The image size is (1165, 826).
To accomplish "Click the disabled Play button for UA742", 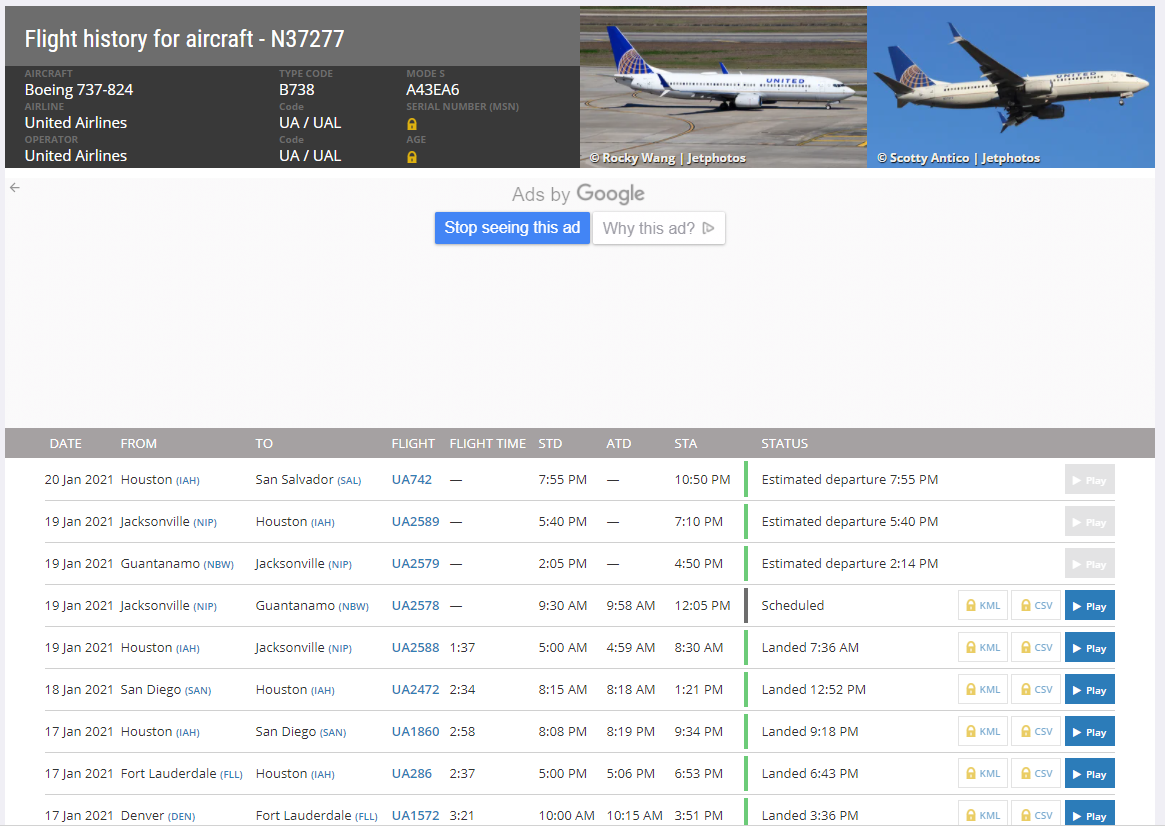I will (x=1089, y=480).
